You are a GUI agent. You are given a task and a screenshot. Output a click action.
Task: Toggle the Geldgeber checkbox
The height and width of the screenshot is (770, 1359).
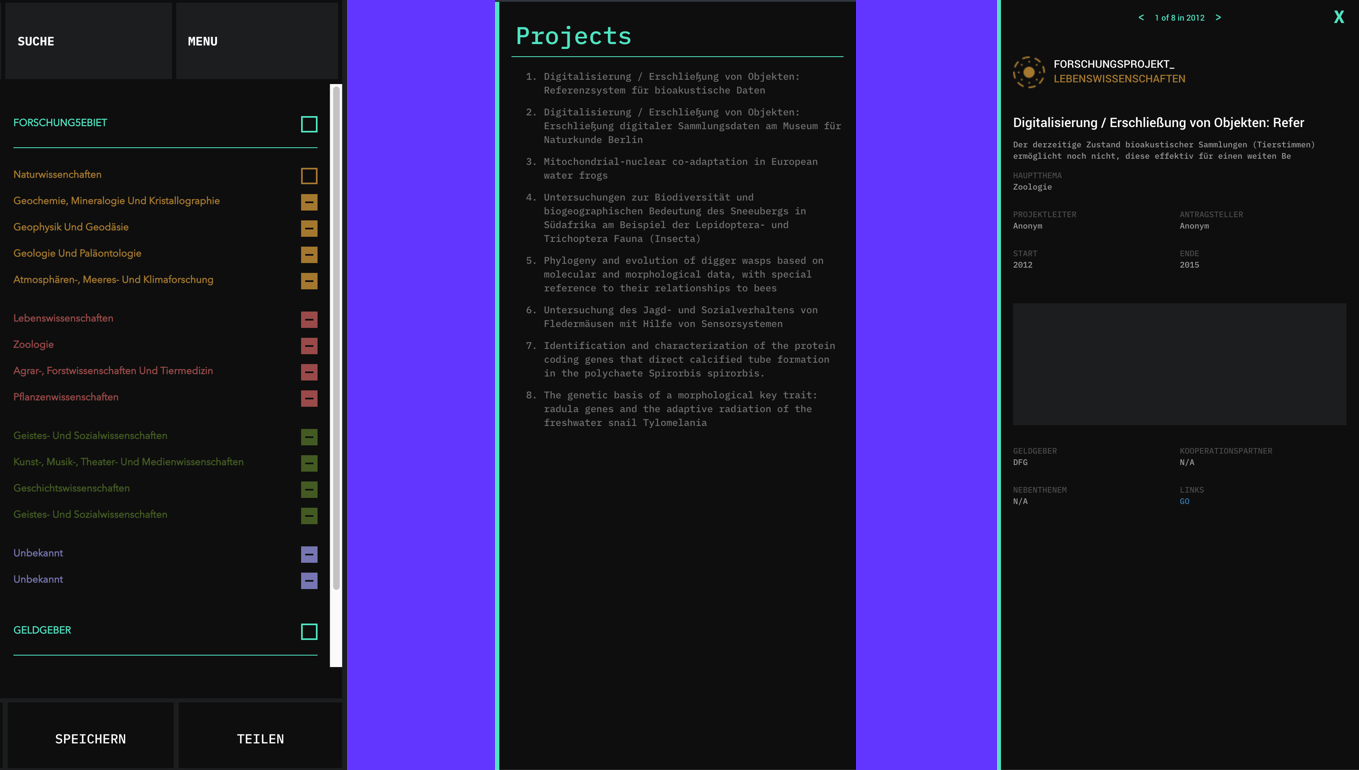click(309, 631)
